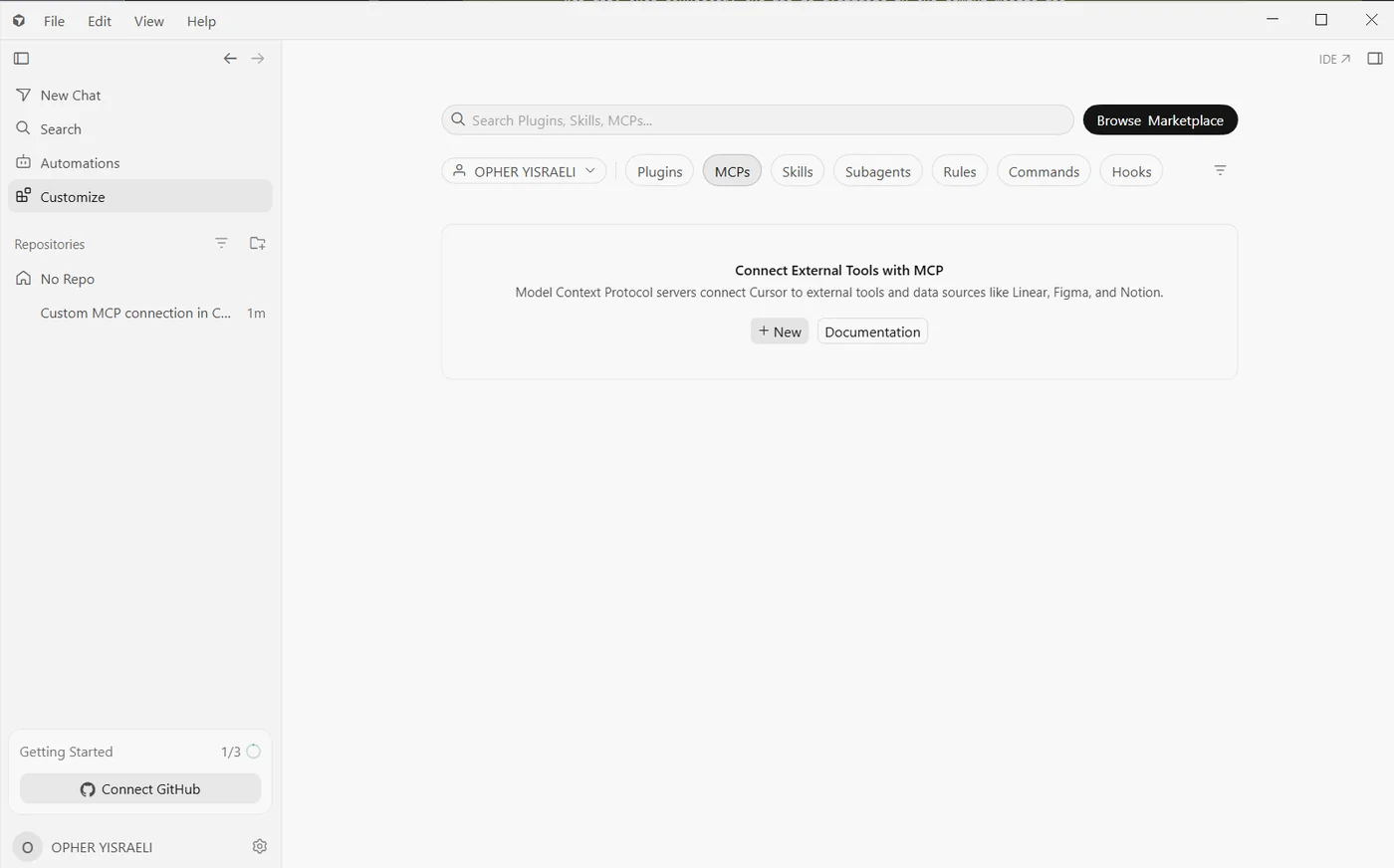Expand the OPHER YISRAELI scope dropdown
This screenshot has width=1394, height=868.
(x=524, y=171)
